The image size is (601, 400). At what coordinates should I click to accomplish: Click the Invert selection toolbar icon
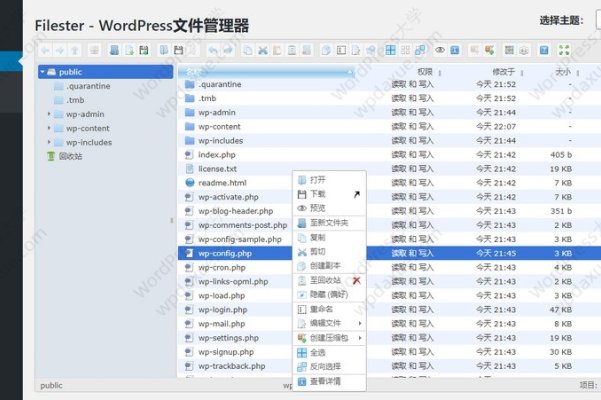pyautogui.click(x=420, y=50)
